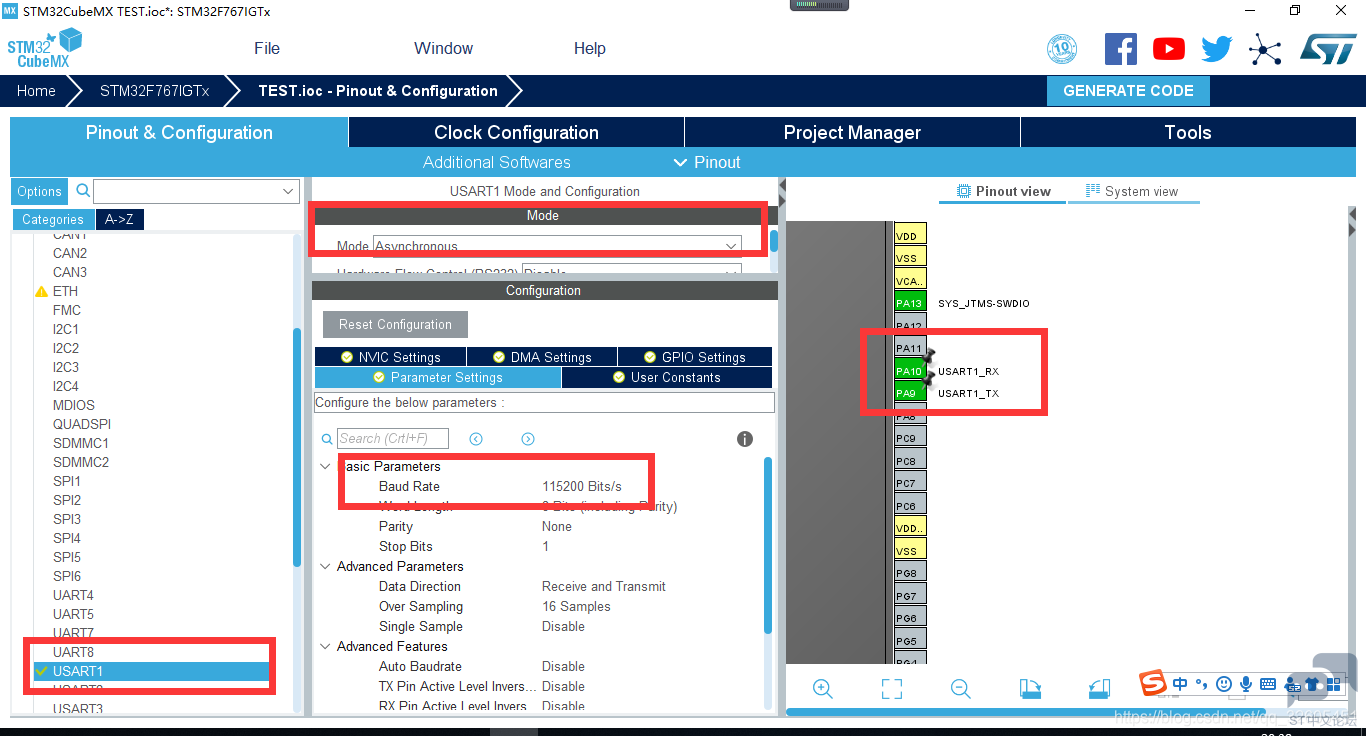
Task: Click pin PG8 on the chip
Action: tap(910, 573)
